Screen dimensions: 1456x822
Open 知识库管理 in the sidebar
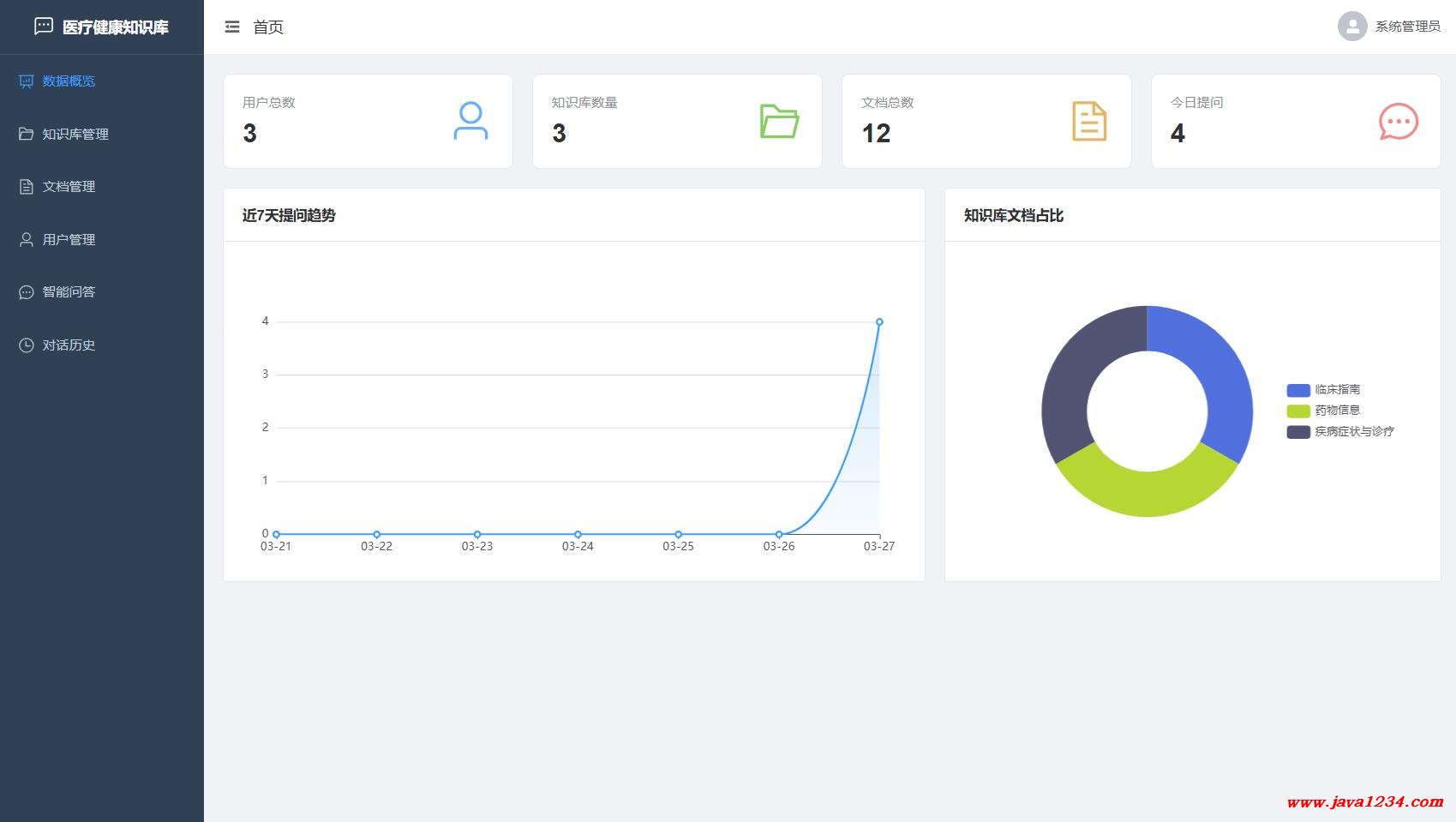tap(75, 135)
